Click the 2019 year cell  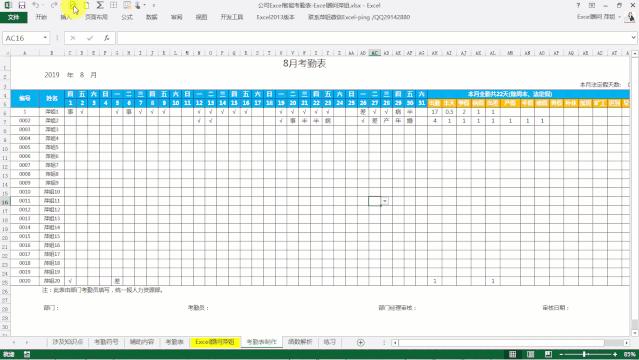coord(52,75)
